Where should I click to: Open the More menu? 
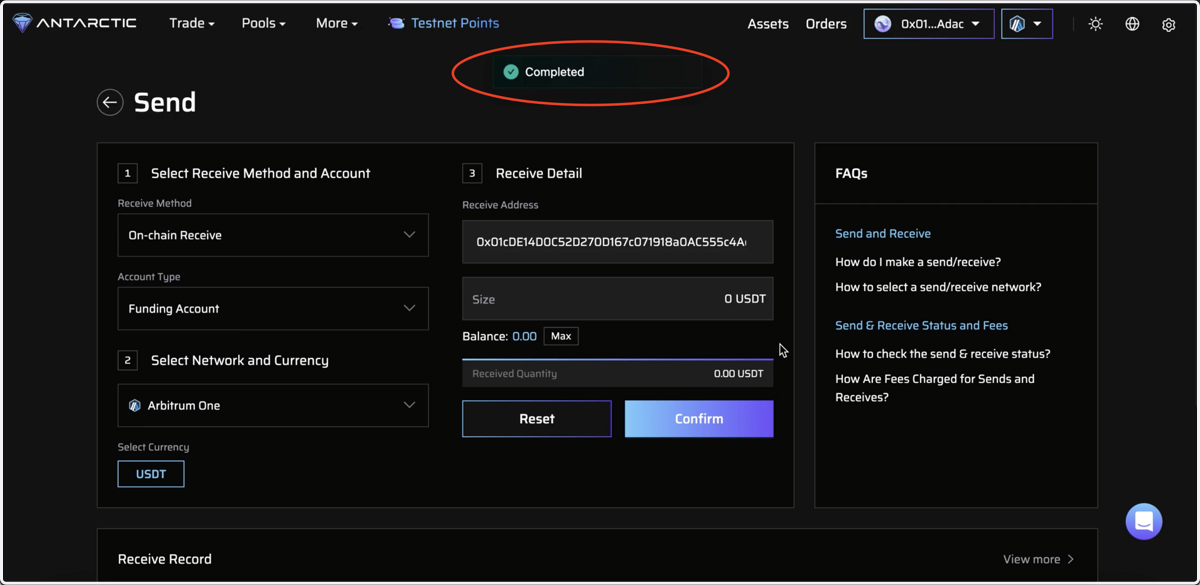click(337, 23)
